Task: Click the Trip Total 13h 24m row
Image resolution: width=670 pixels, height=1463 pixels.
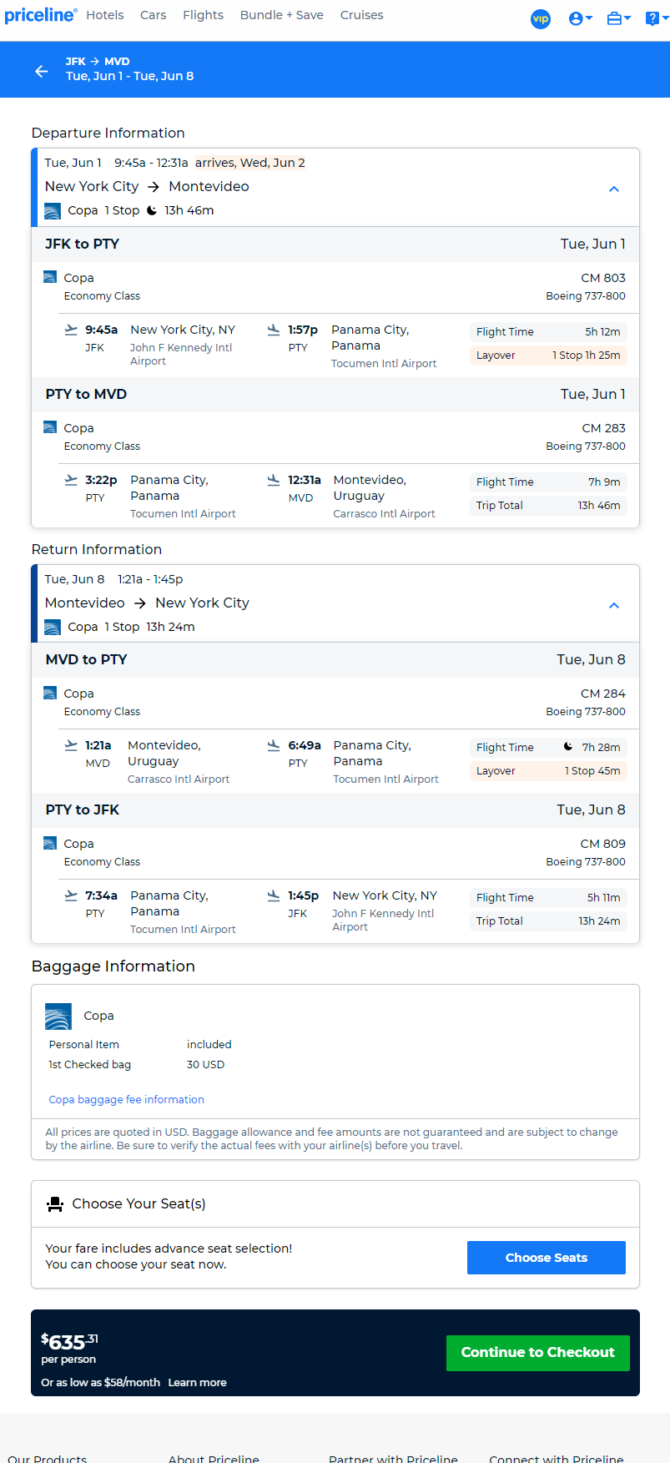Action: click(548, 921)
